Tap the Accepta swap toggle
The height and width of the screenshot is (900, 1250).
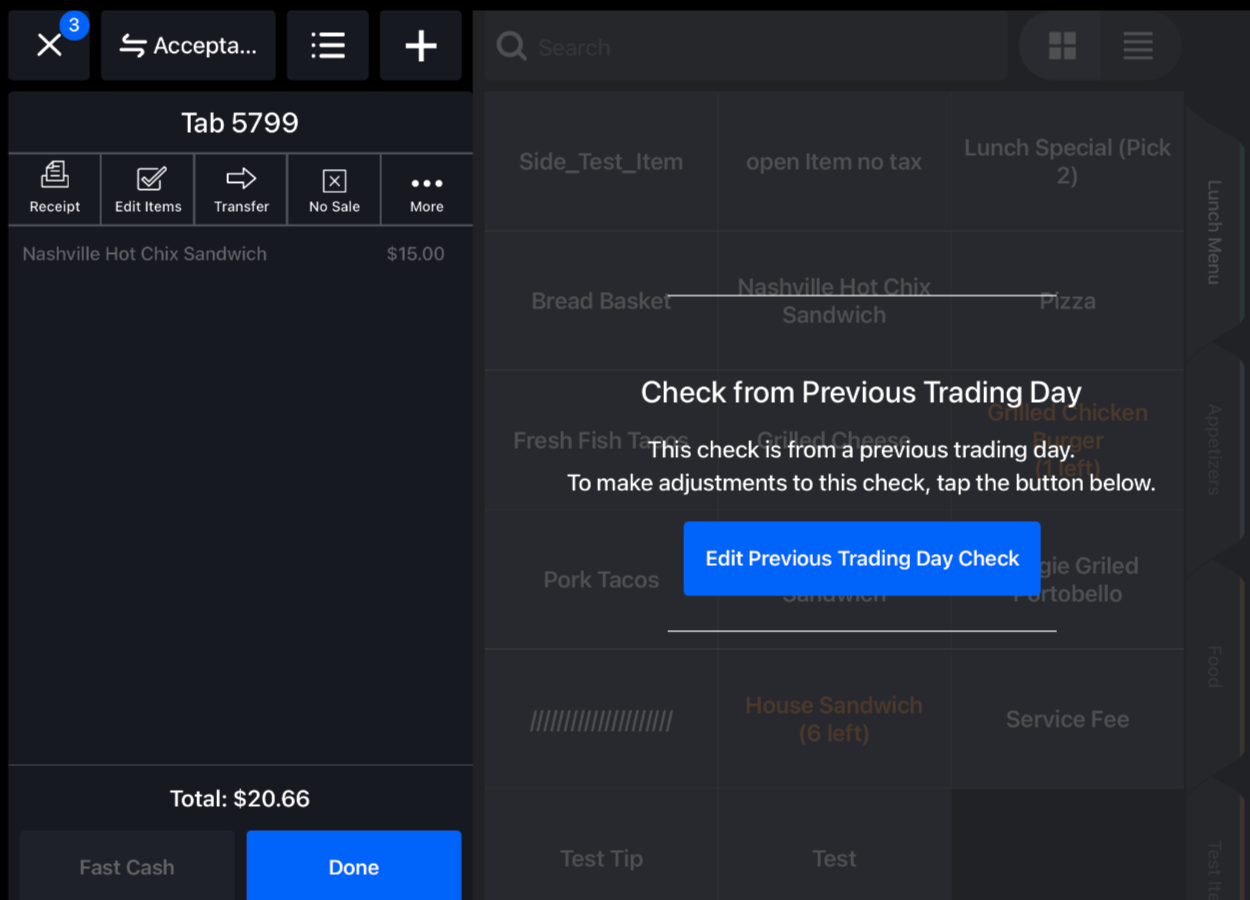[x=187, y=45]
